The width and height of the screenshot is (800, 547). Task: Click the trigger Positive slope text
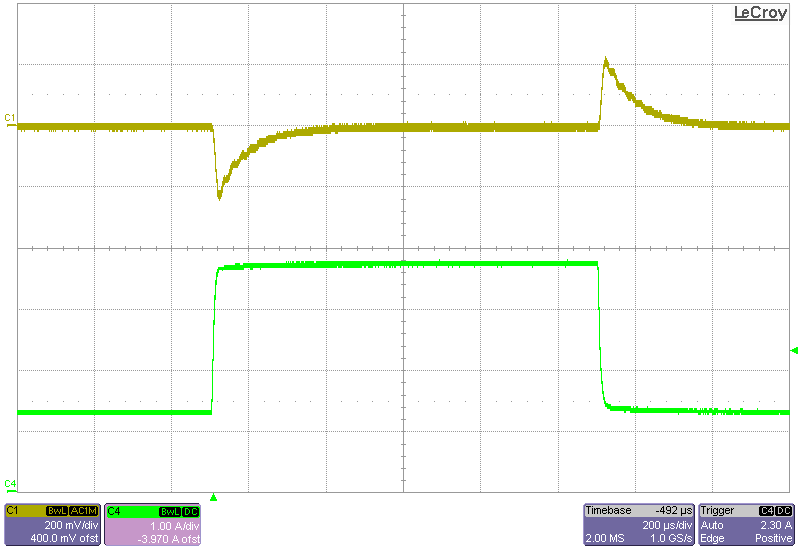coord(774,538)
